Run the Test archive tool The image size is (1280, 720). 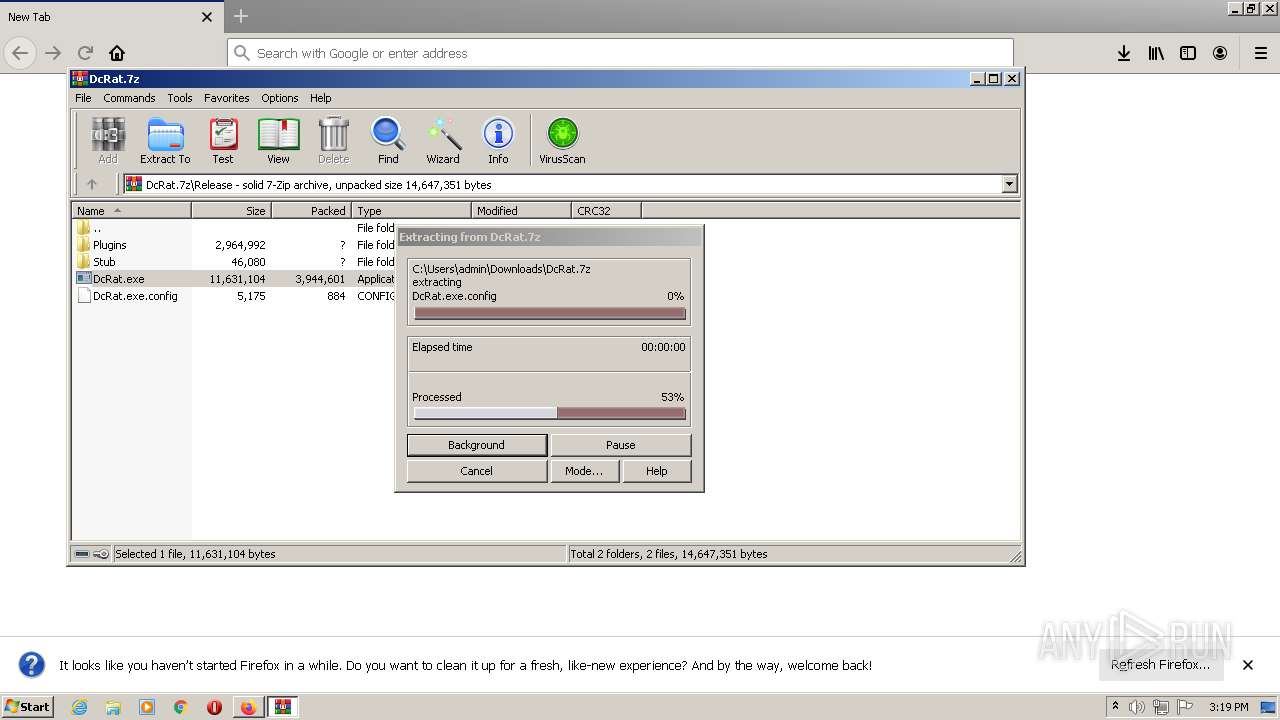pos(223,140)
